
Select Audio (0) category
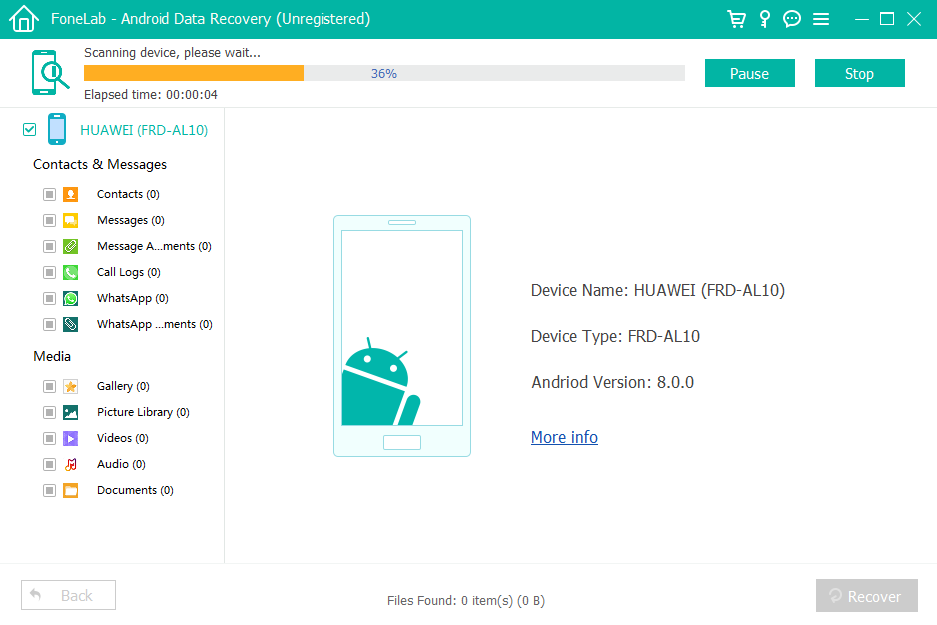tap(121, 464)
